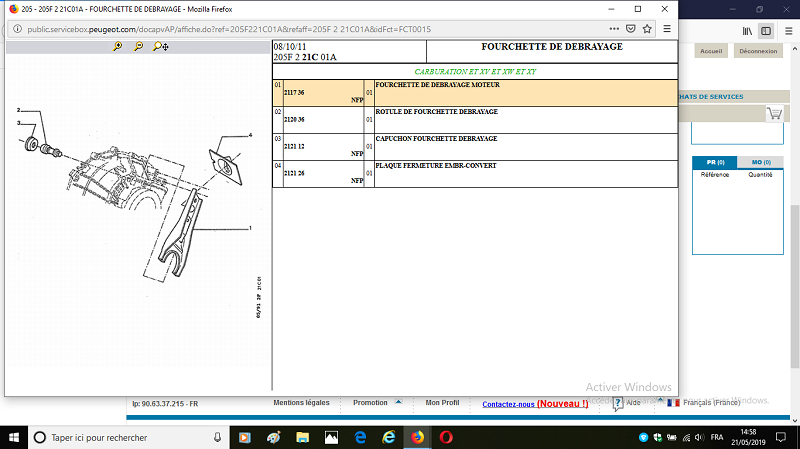Viewport: 800px width, 449px height.
Task: Open hamburger menu of background Firefox window
Action: pyautogui.click(x=788, y=31)
